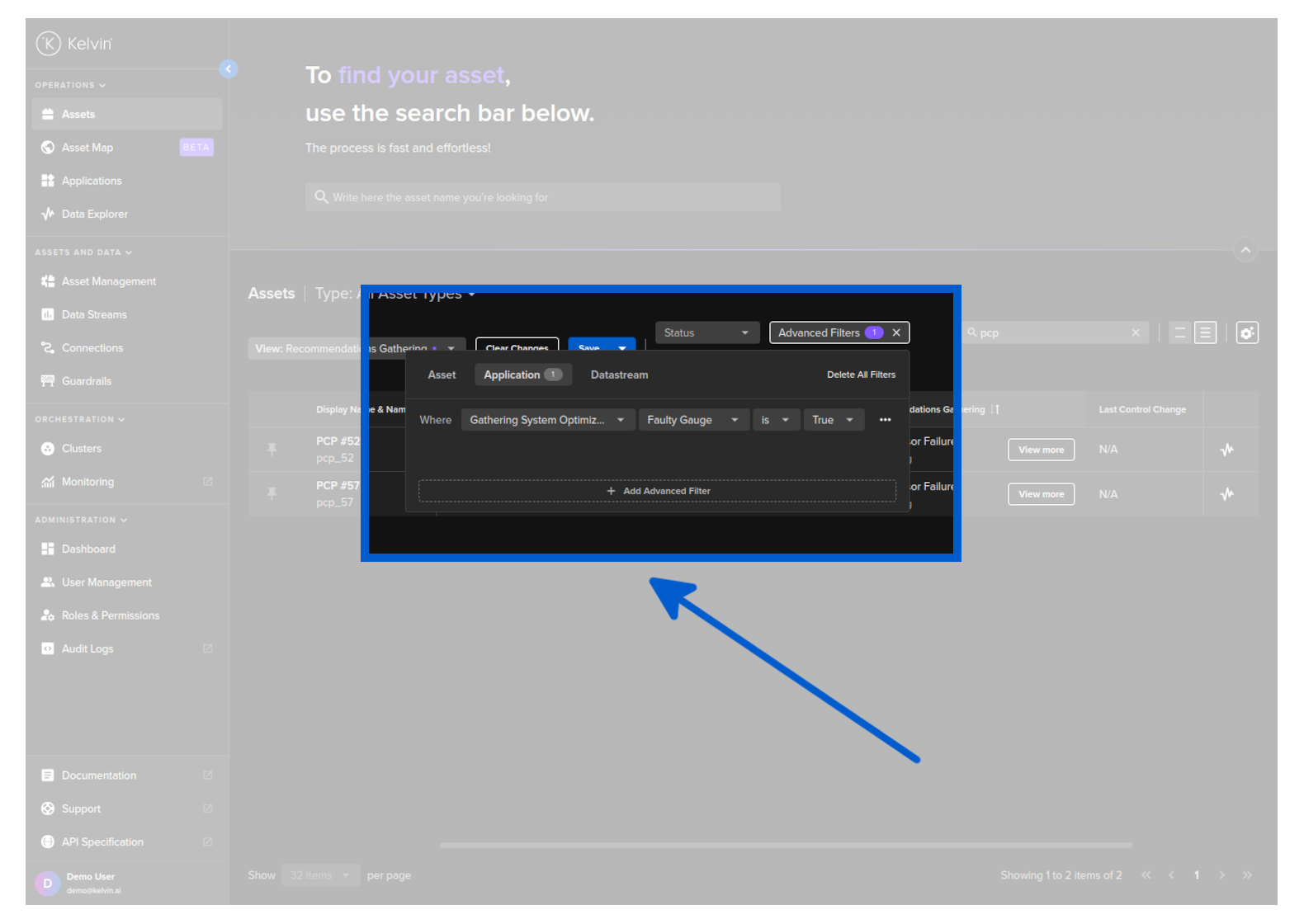Pin the PCP #52 asset row
The image size is (1304, 924).
point(272,450)
